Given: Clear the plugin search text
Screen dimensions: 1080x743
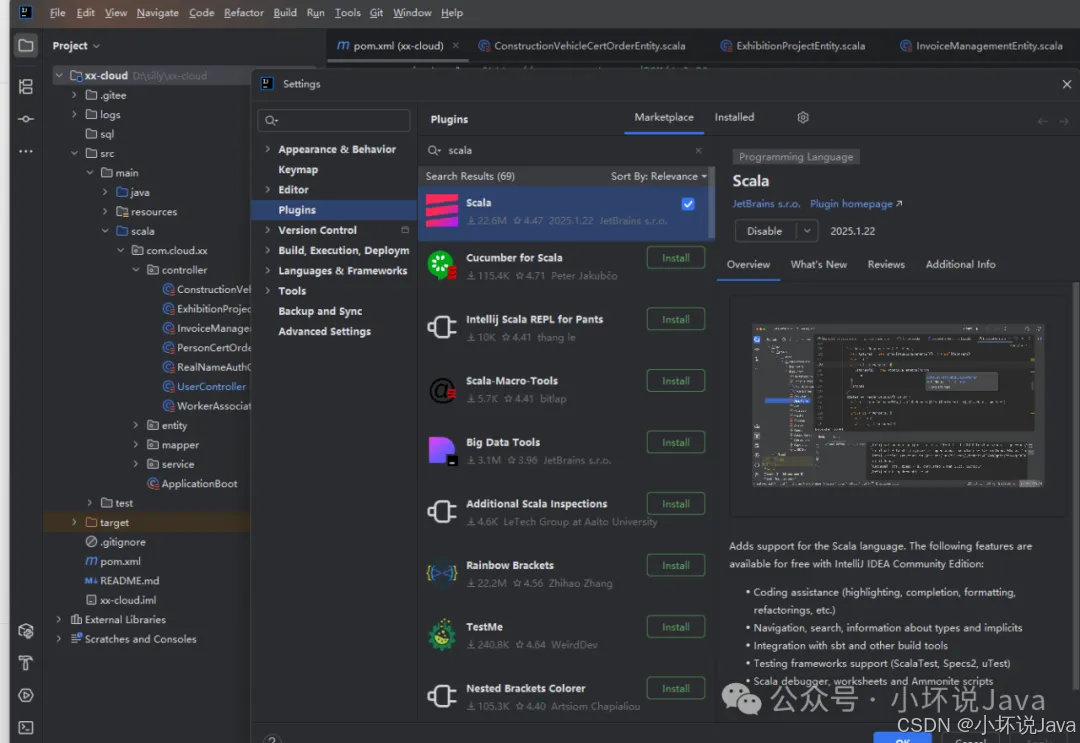Looking at the screenshot, I should [x=698, y=150].
